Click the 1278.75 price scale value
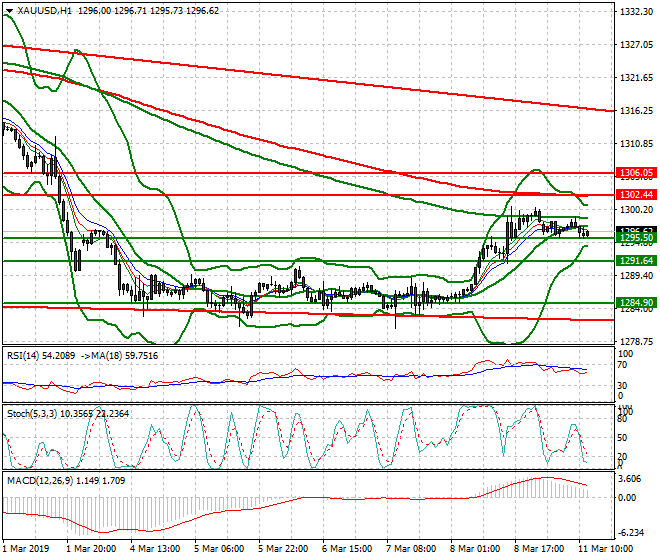Image resolution: width=660 pixels, height=560 pixels. [636, 341]
